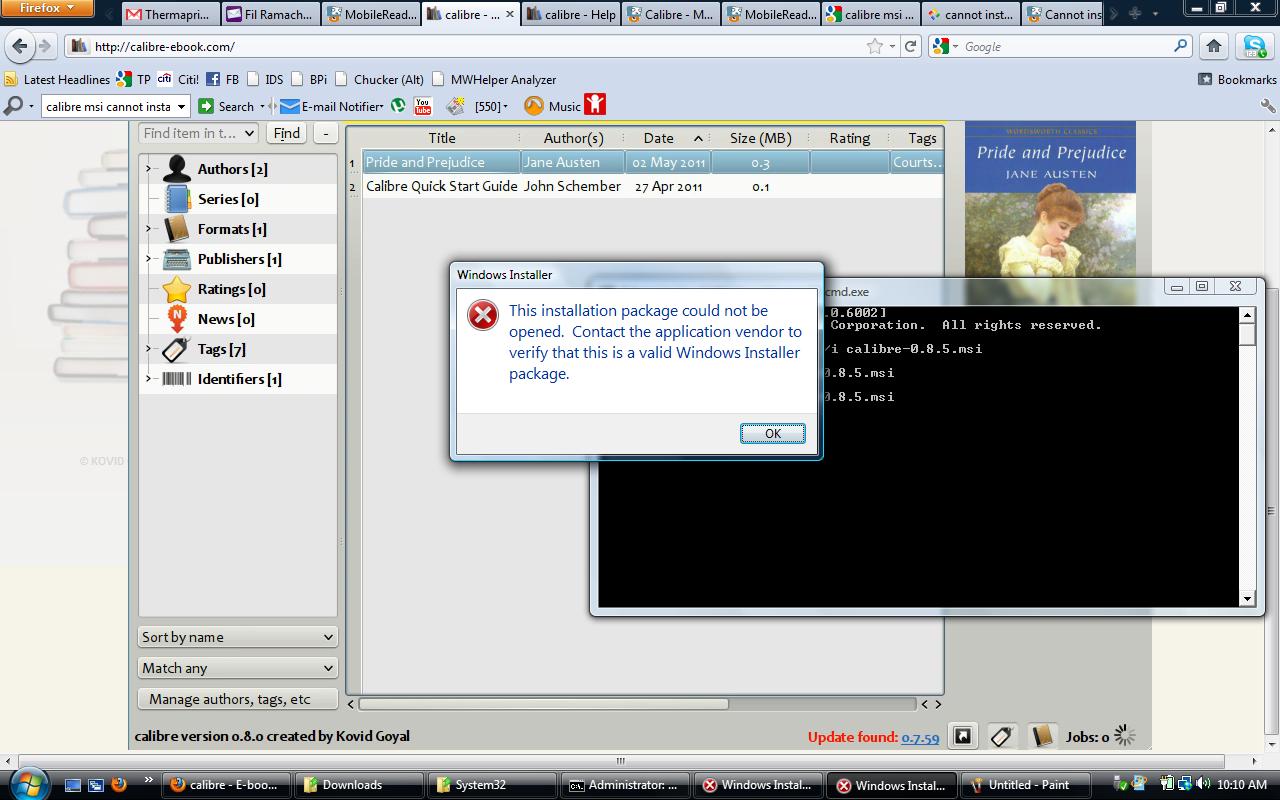Launch Firefox from quick launch bar
This screenshot has height=800, width=1280.
[119, 785]
